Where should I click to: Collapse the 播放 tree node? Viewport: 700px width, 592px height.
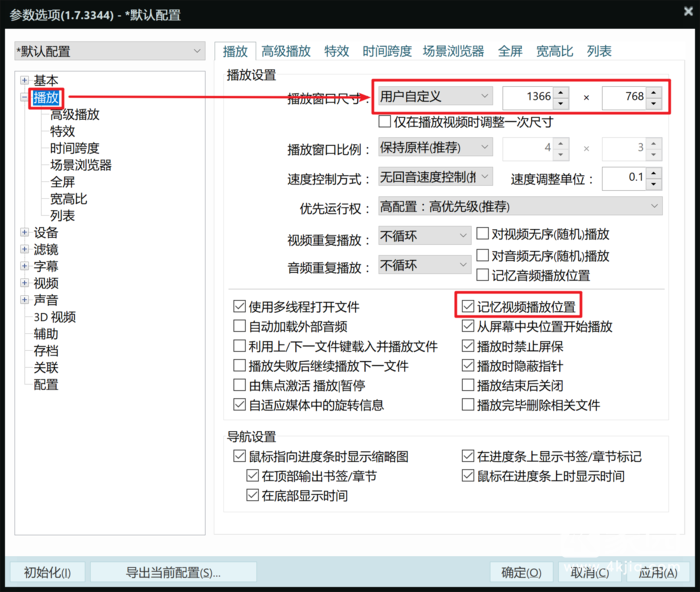pyautogui.click(x=25, y=98)
